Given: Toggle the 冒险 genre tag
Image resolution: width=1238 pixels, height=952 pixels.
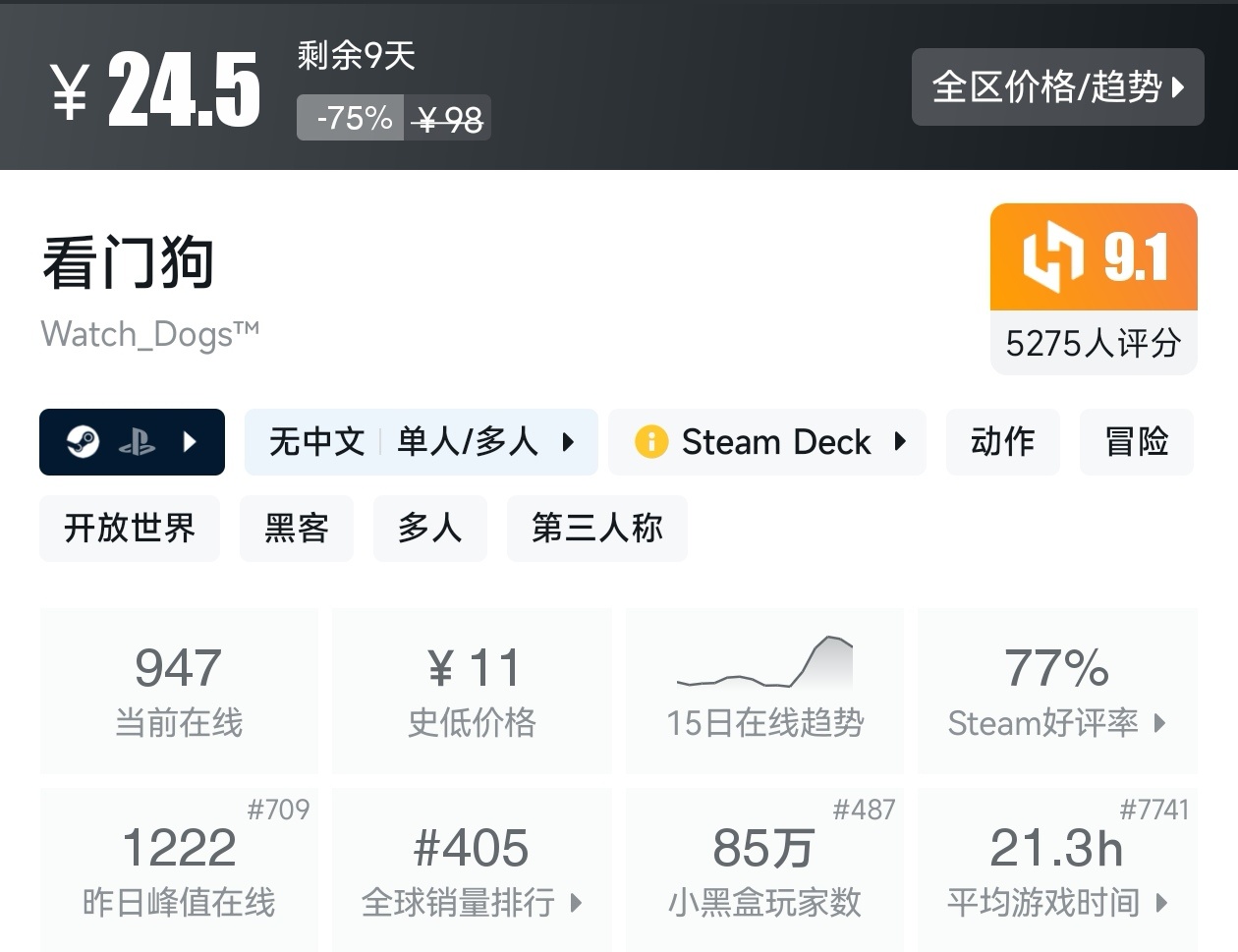Looking at the screenshot, I should tap(1137, 442).
